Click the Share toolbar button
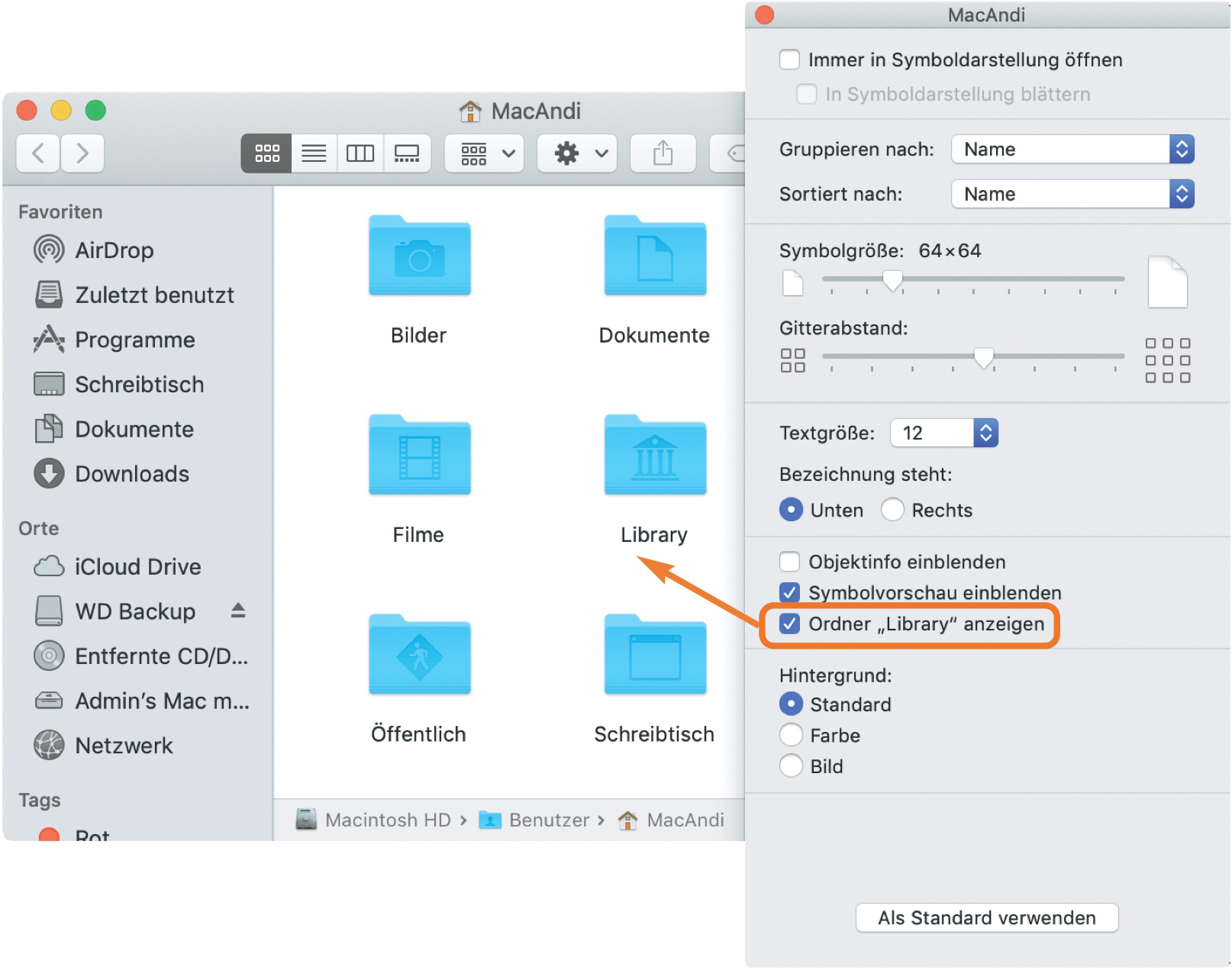 point(663,153)
